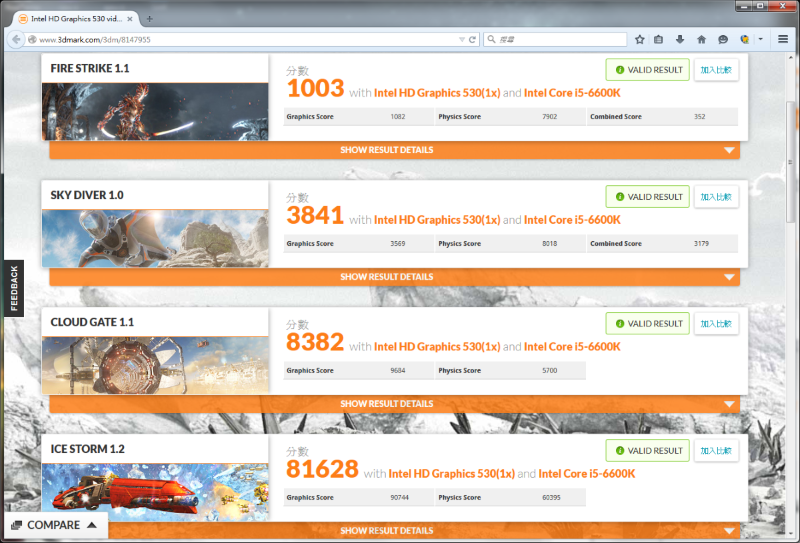Open a new tab with plus button
Screen dimensions: 800x543
click(150, 19)
